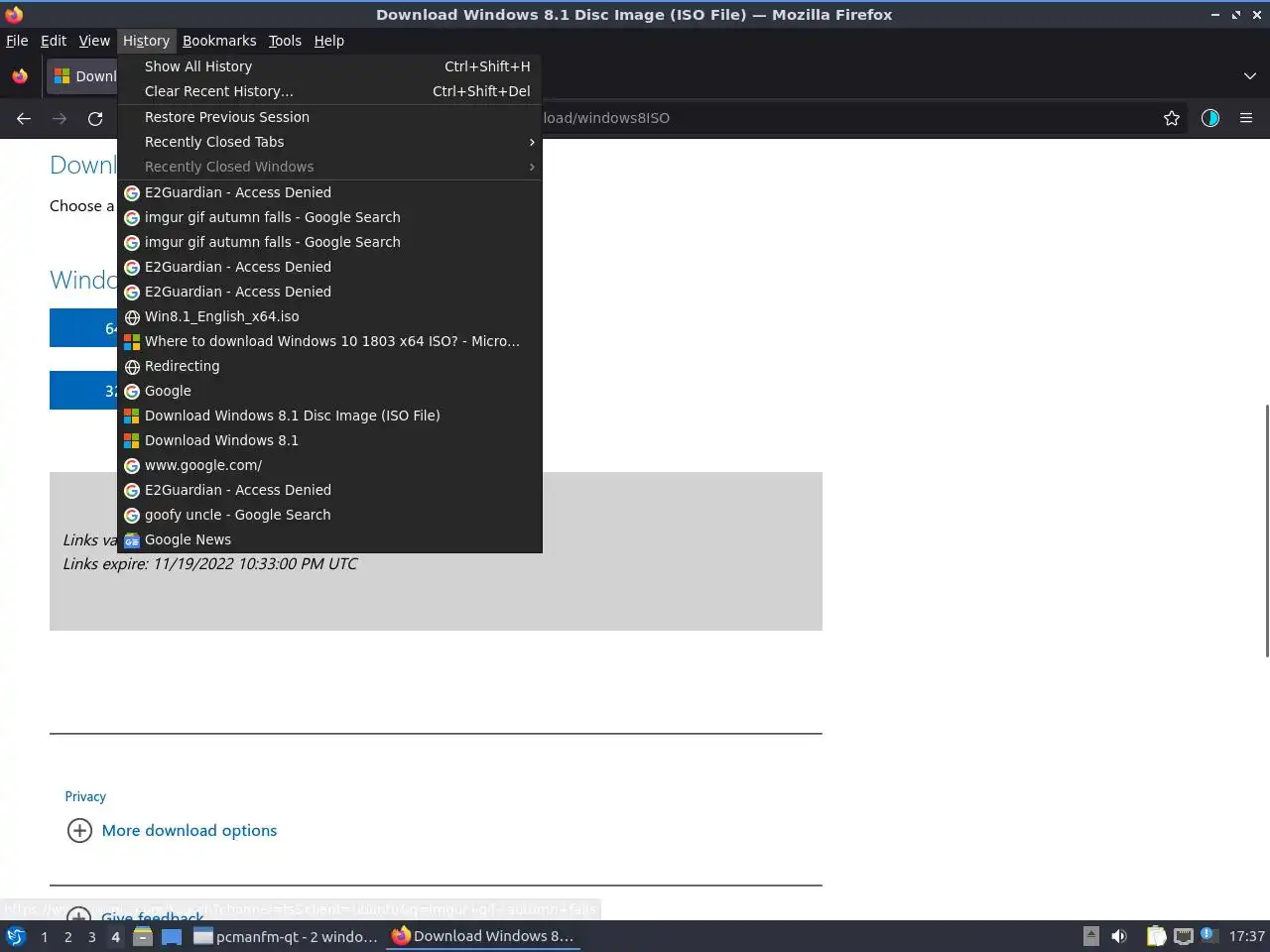The image size is (1270, 952).
Task: Open the network status tray icon
Action: click(x=1184, y=935)
